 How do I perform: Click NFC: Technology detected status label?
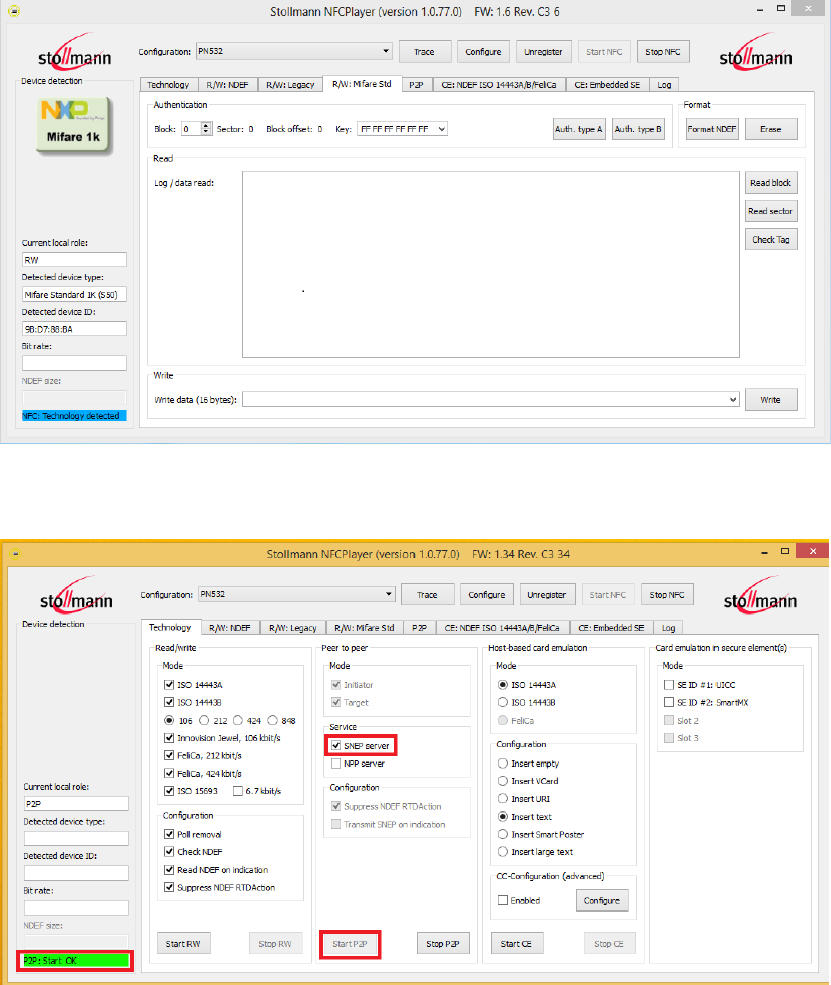pyautogui.click(x=74, y=416)
